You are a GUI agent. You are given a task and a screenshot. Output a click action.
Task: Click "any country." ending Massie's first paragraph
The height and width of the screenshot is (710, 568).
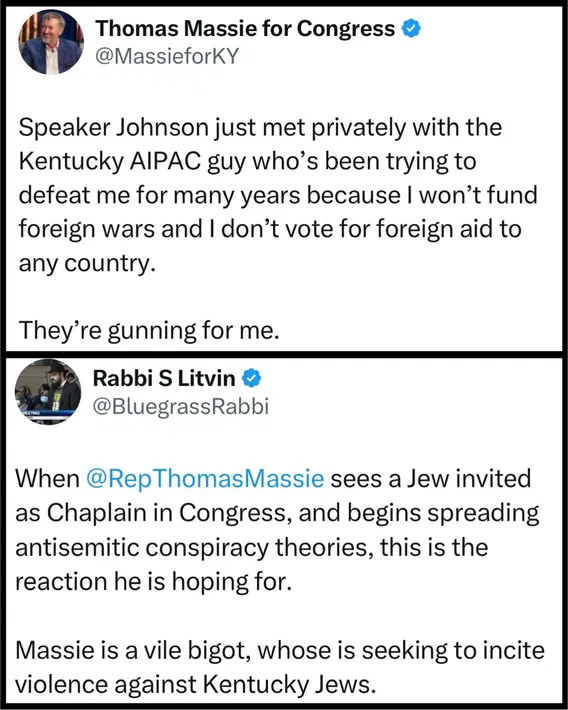coord(87,263)
